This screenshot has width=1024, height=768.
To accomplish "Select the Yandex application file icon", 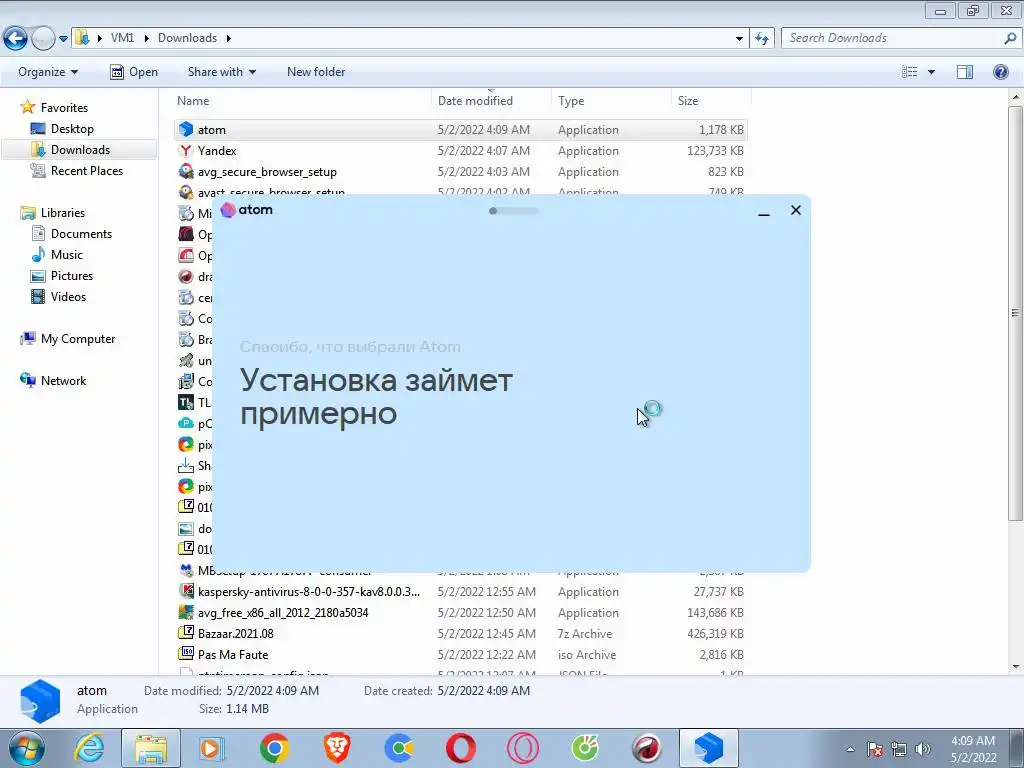I will pos(186,150).
